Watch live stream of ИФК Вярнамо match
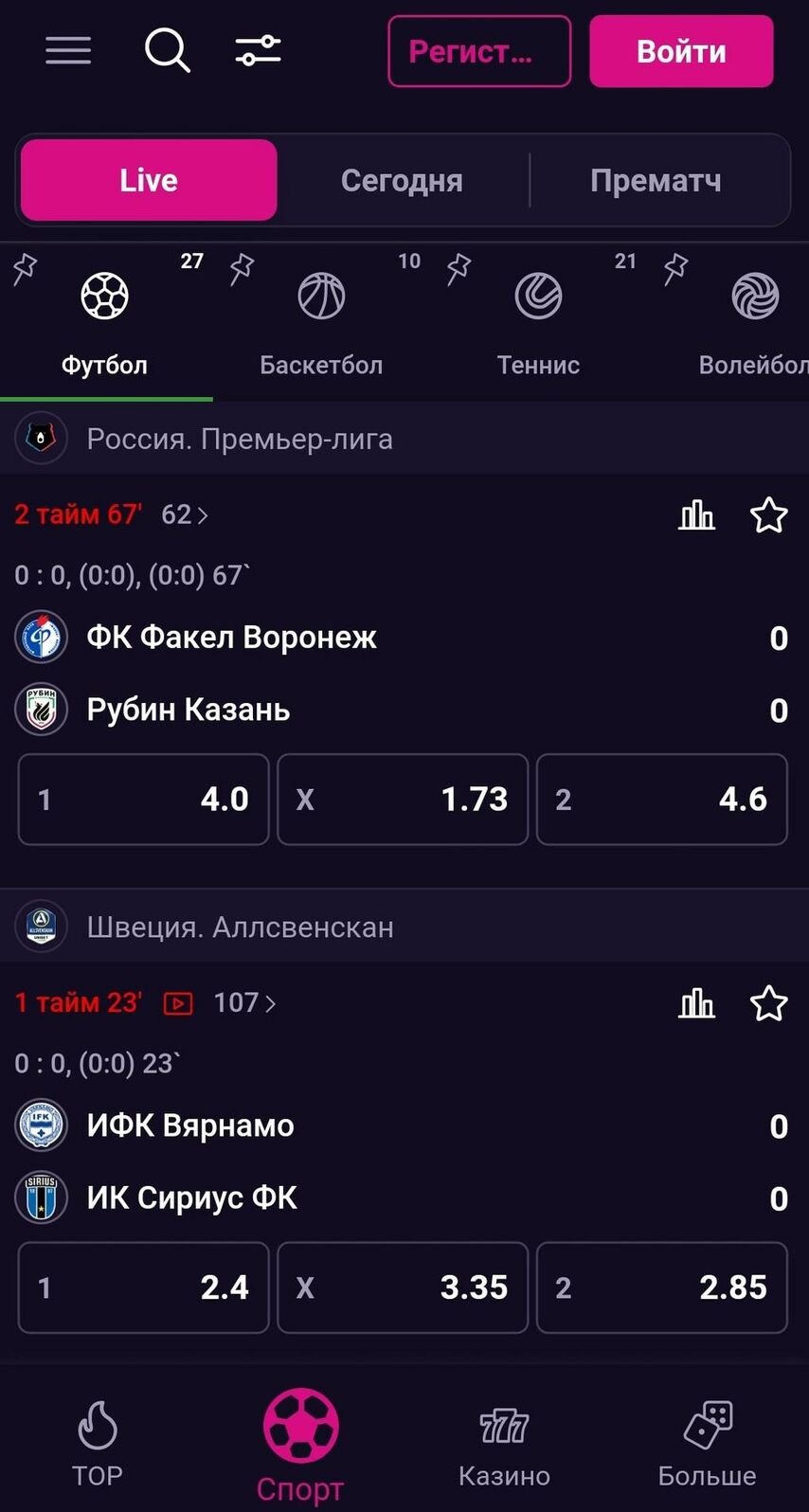 point(178,1003)
